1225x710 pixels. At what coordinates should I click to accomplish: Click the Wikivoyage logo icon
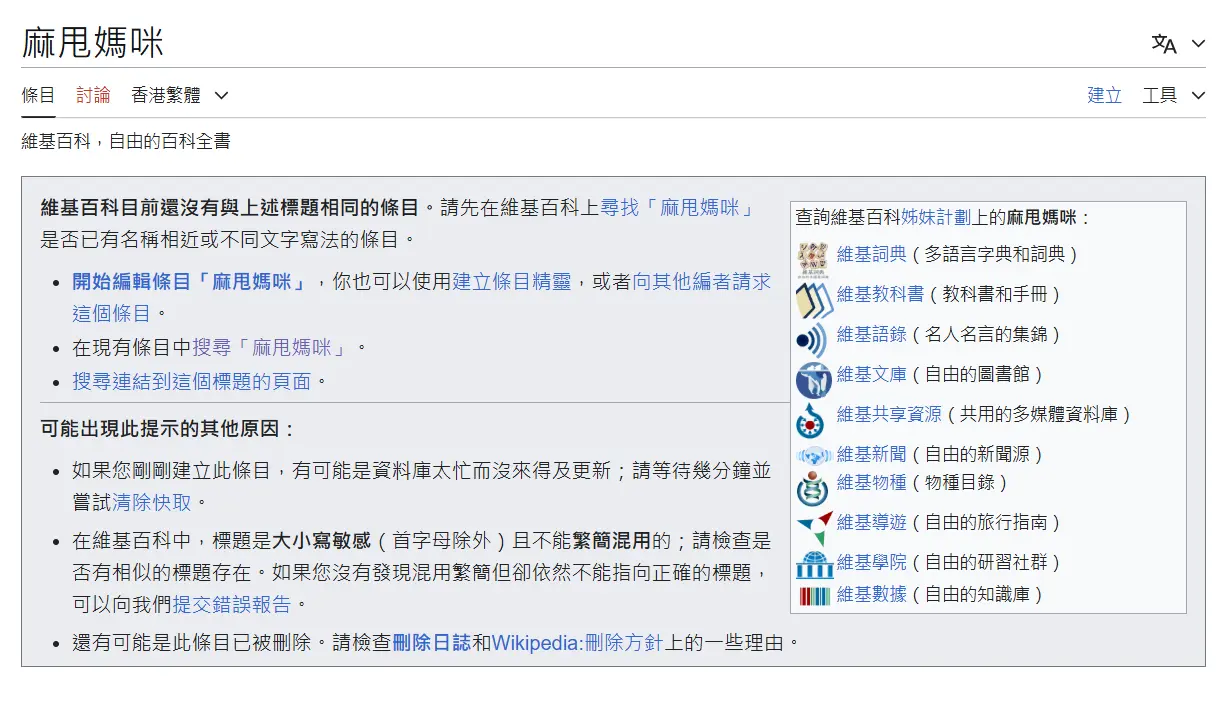[815, 527]
